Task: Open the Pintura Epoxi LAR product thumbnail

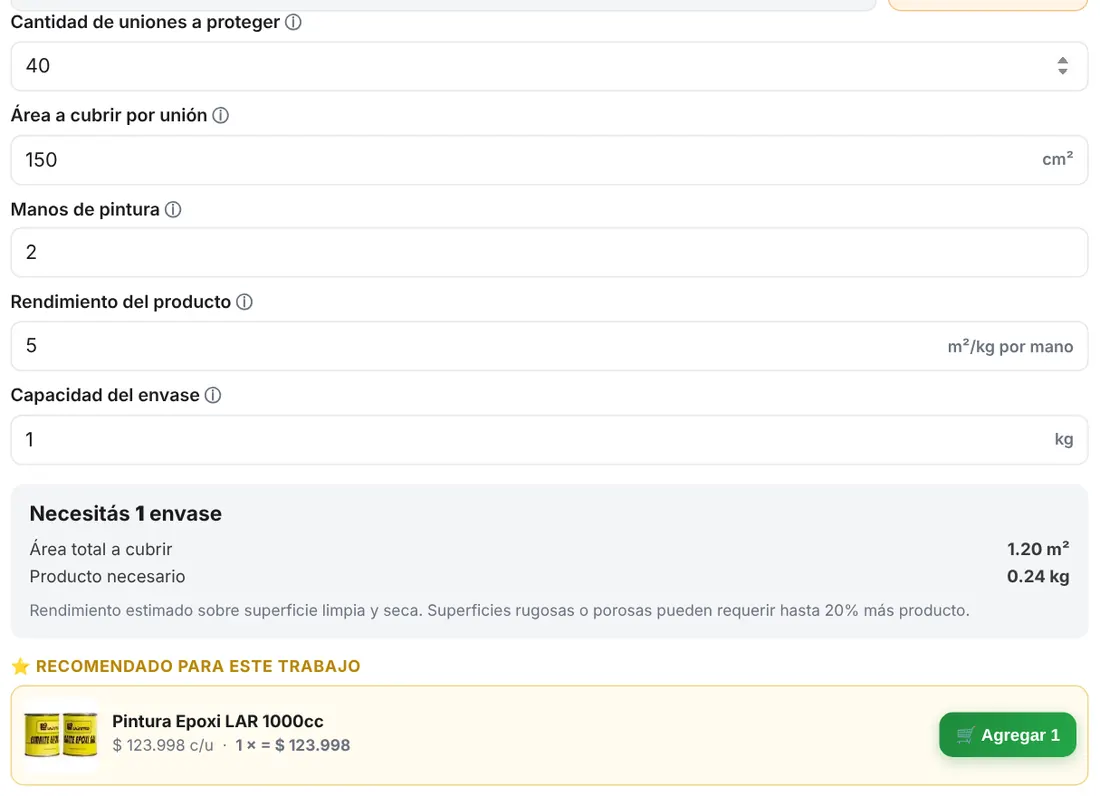Action: pyautogui.click(x=61, y=735)
